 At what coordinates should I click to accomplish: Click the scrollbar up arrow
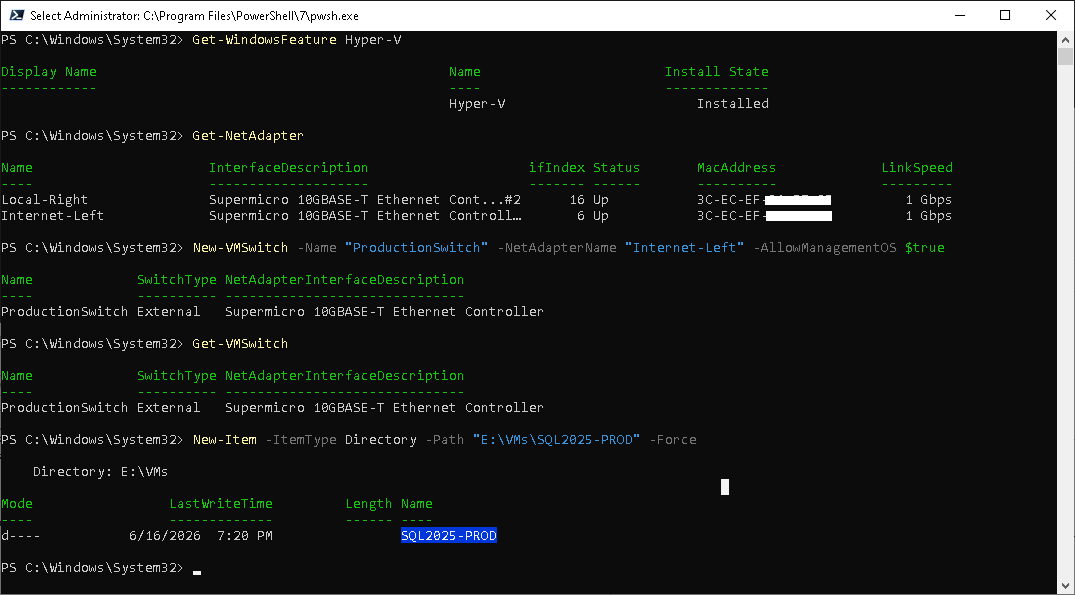(1063, 39)
